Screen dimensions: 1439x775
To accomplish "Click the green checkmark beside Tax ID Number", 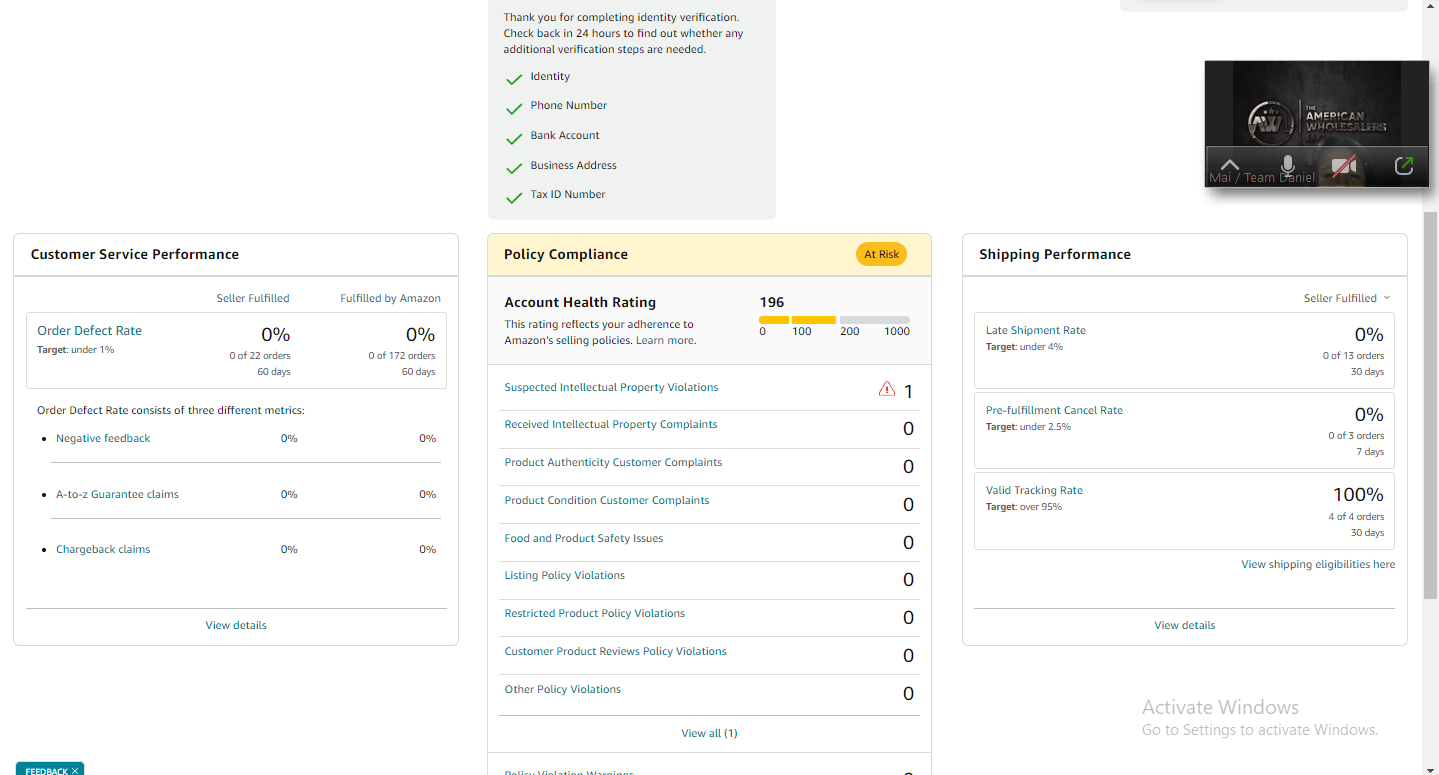I will coord(514,197).
